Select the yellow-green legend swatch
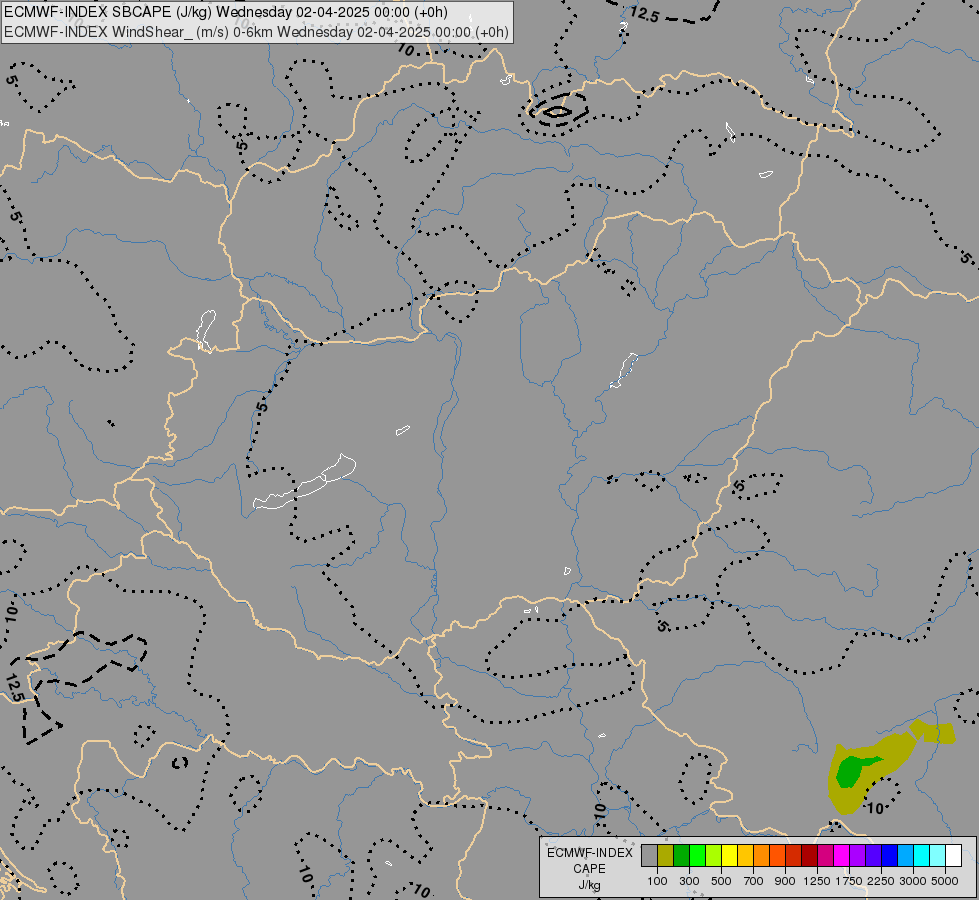The height and width of the screenshot is (900, 979). 714,855
